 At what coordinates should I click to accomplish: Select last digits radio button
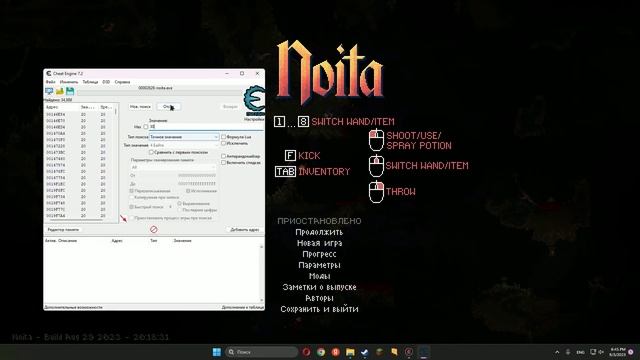[180, 210]
